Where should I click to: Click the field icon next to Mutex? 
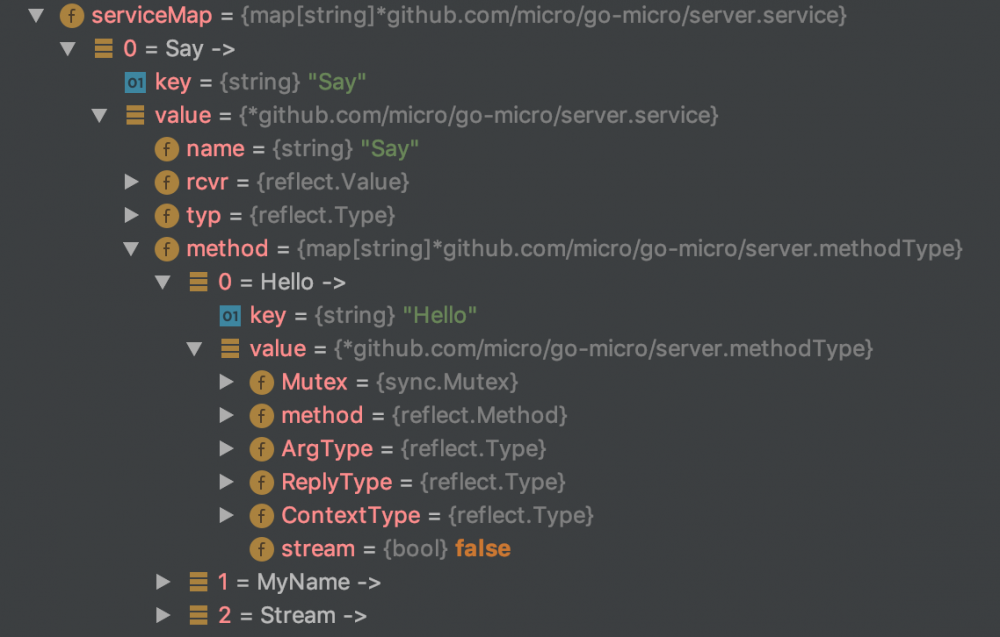click(261, 382)
